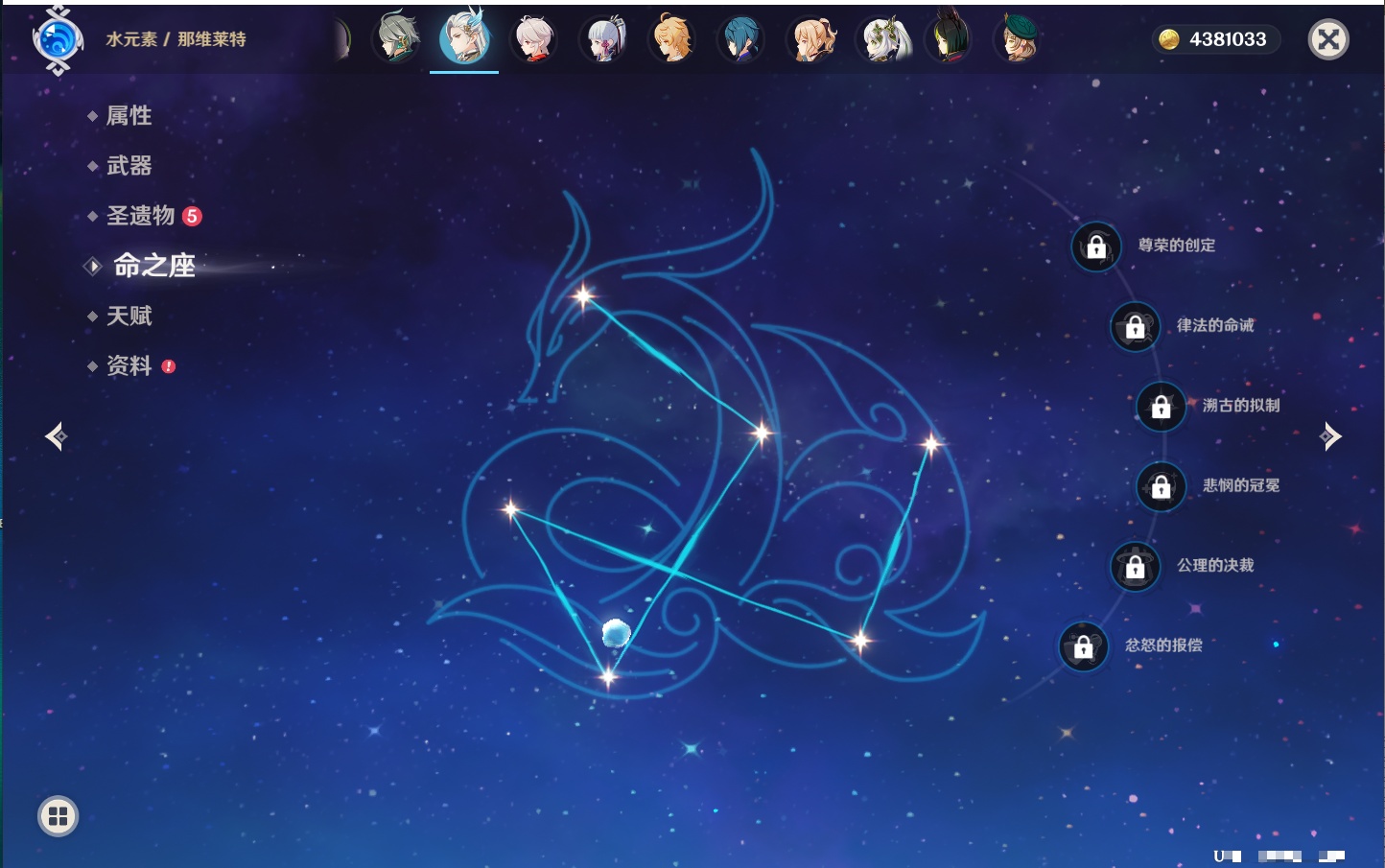The image size is (1385, 868).
Task: Select the 天赋 talents tab
Action: click(129, 316)
